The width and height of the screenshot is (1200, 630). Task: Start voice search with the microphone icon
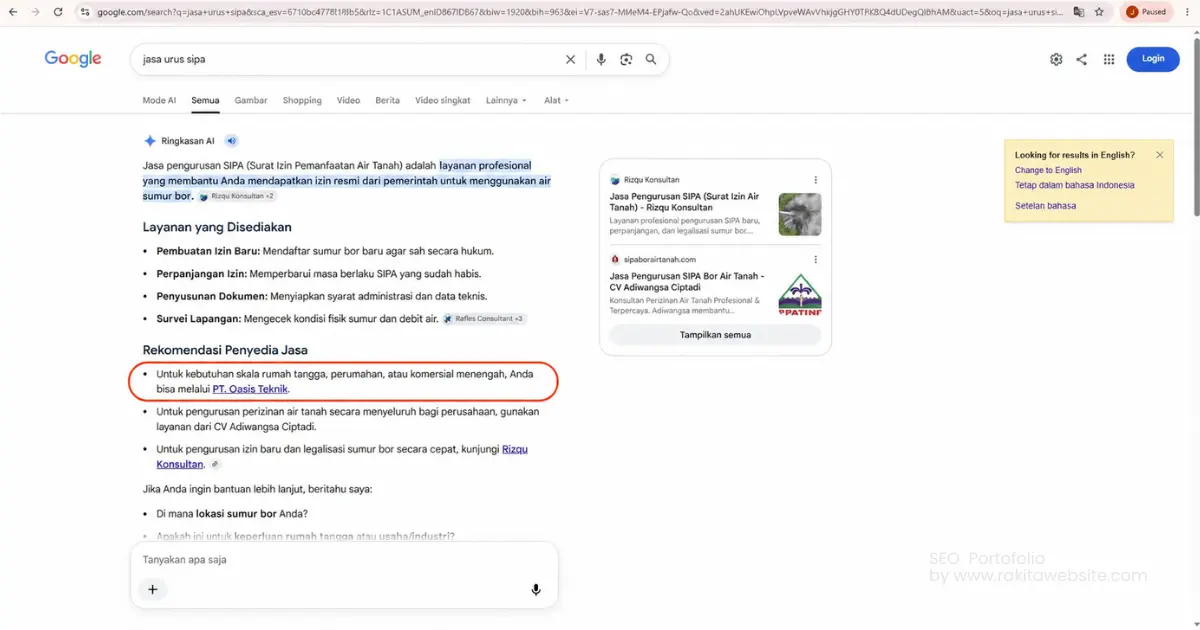coord(601,59)
